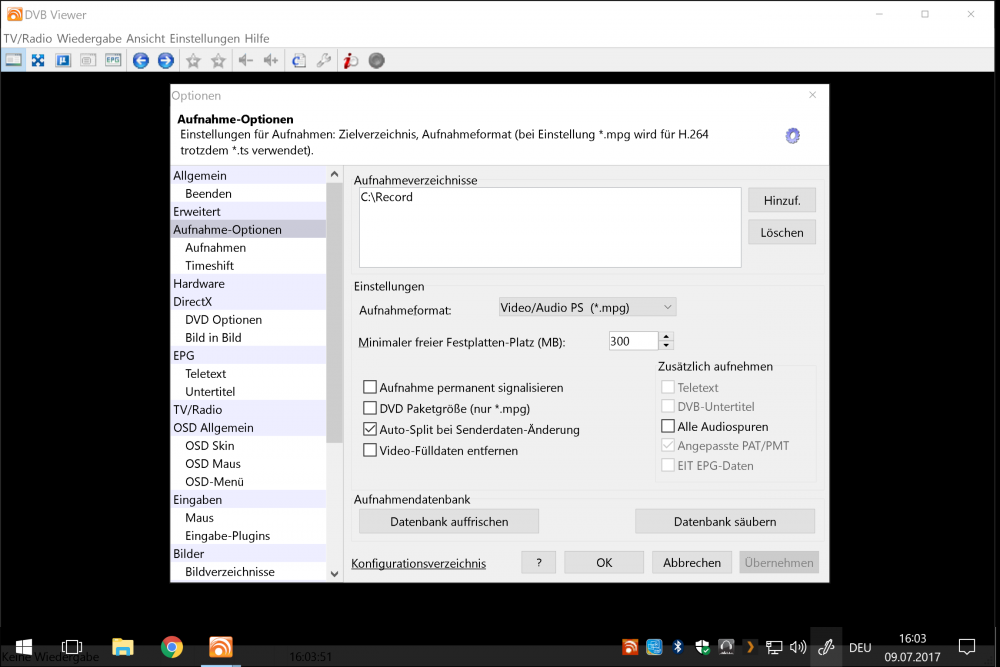Click the gray record button icon

[x=377, y=60]
